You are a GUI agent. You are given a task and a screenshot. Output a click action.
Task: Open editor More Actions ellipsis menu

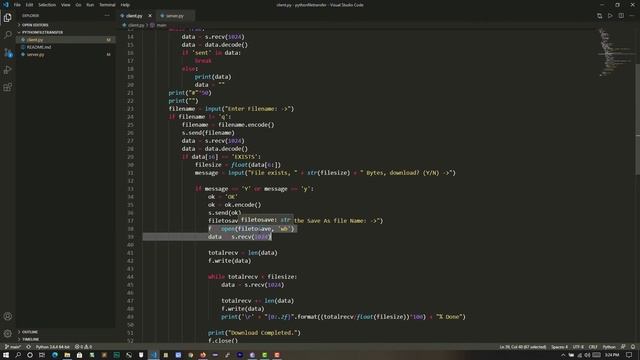632,16
